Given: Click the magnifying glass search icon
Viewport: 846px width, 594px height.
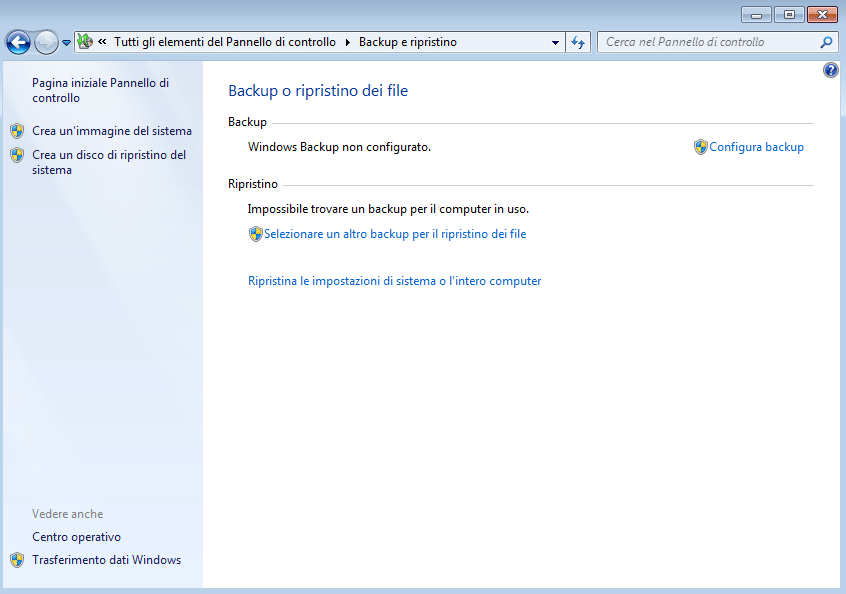Looking at the screenshot, I should [x=826, y=42].
